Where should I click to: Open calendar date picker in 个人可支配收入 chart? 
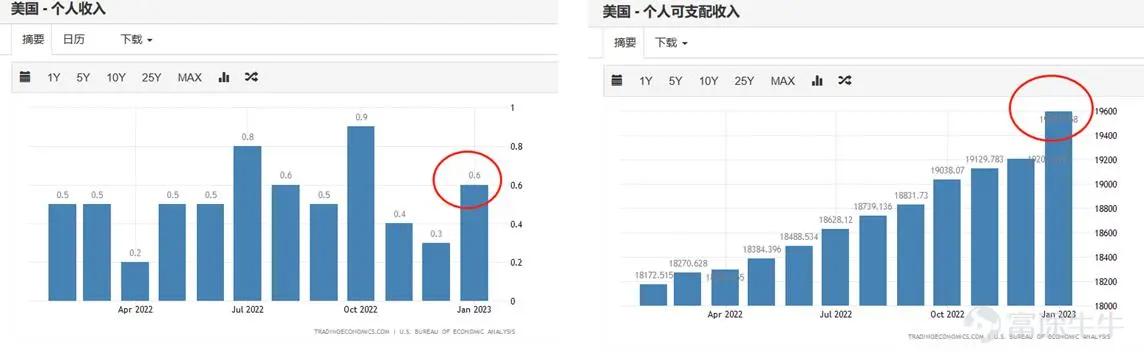pos(617,80)
